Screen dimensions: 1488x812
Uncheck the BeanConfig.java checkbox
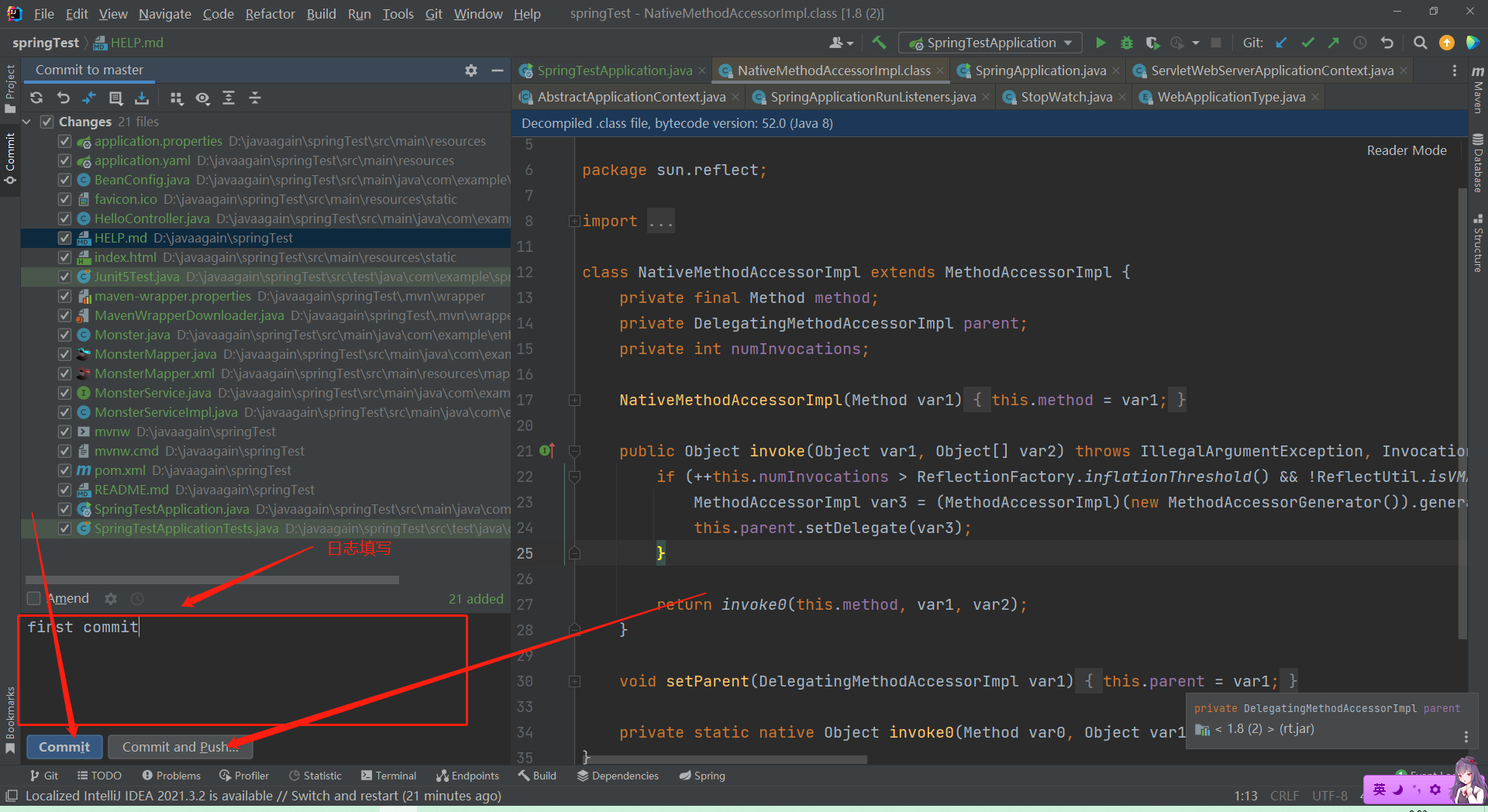pos(65,180)
